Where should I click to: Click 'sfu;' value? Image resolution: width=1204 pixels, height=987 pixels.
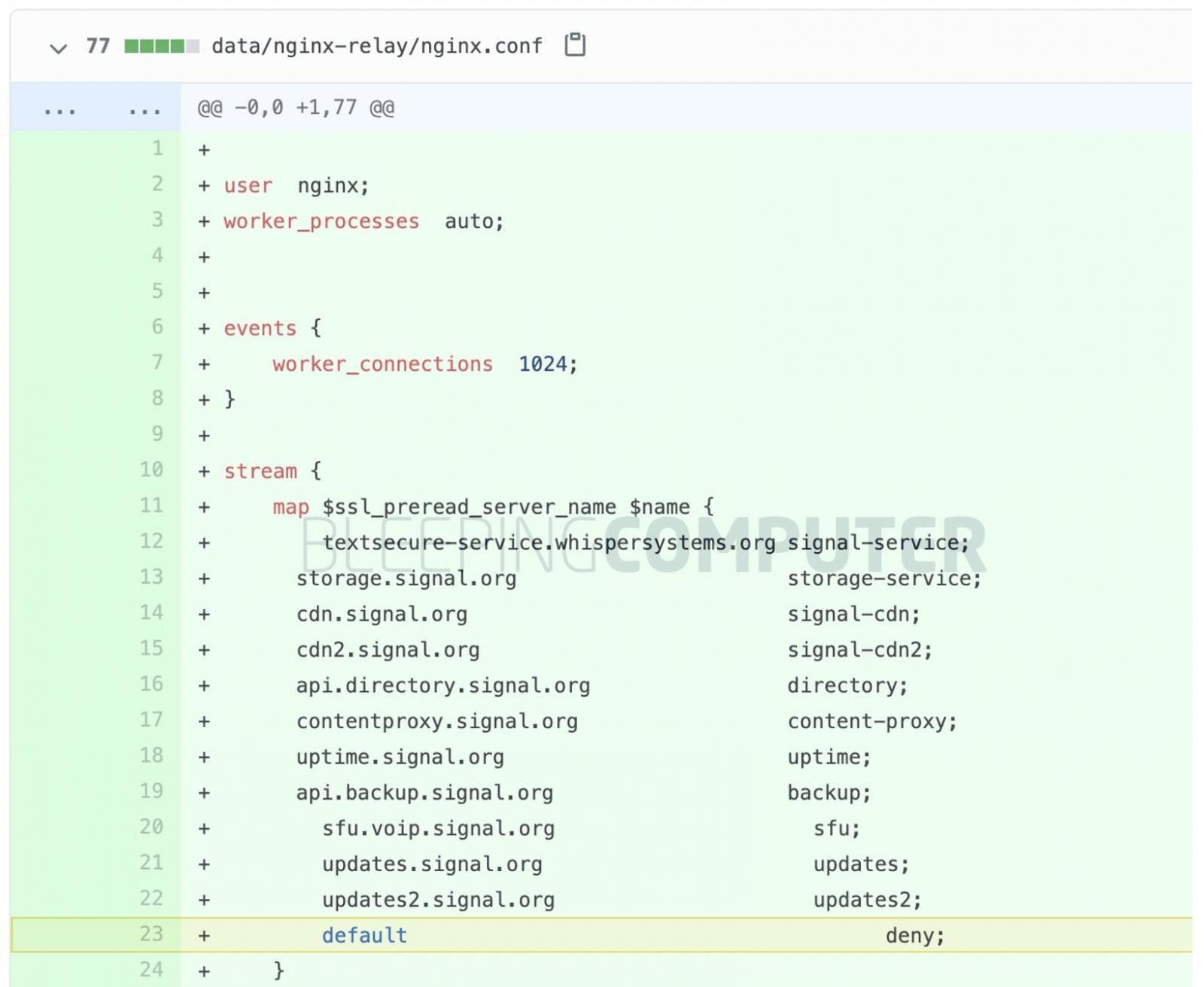click(836, 829)
